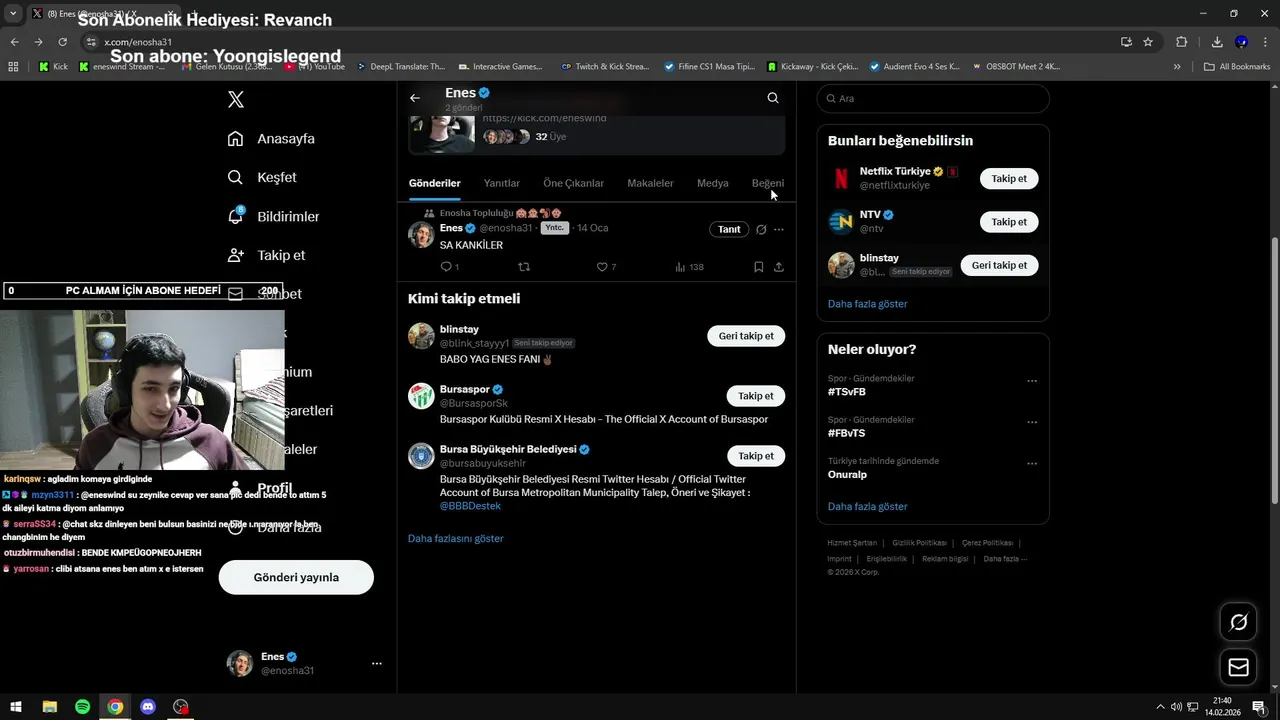Viewport: 1280px width, 720px height.
Task: Open more options on SA KANKİLER post
Action: [779, 229]
